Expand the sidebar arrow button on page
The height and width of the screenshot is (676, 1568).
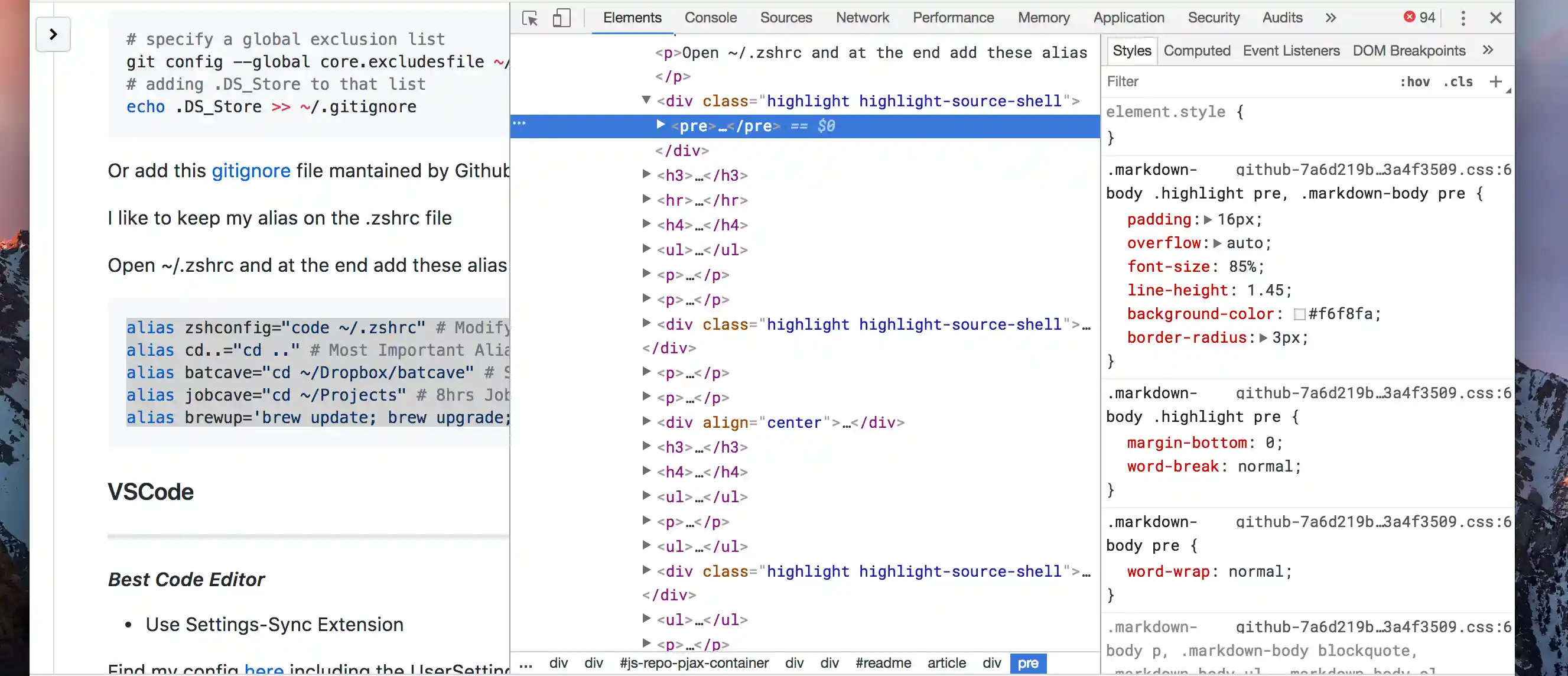[53, 35]
